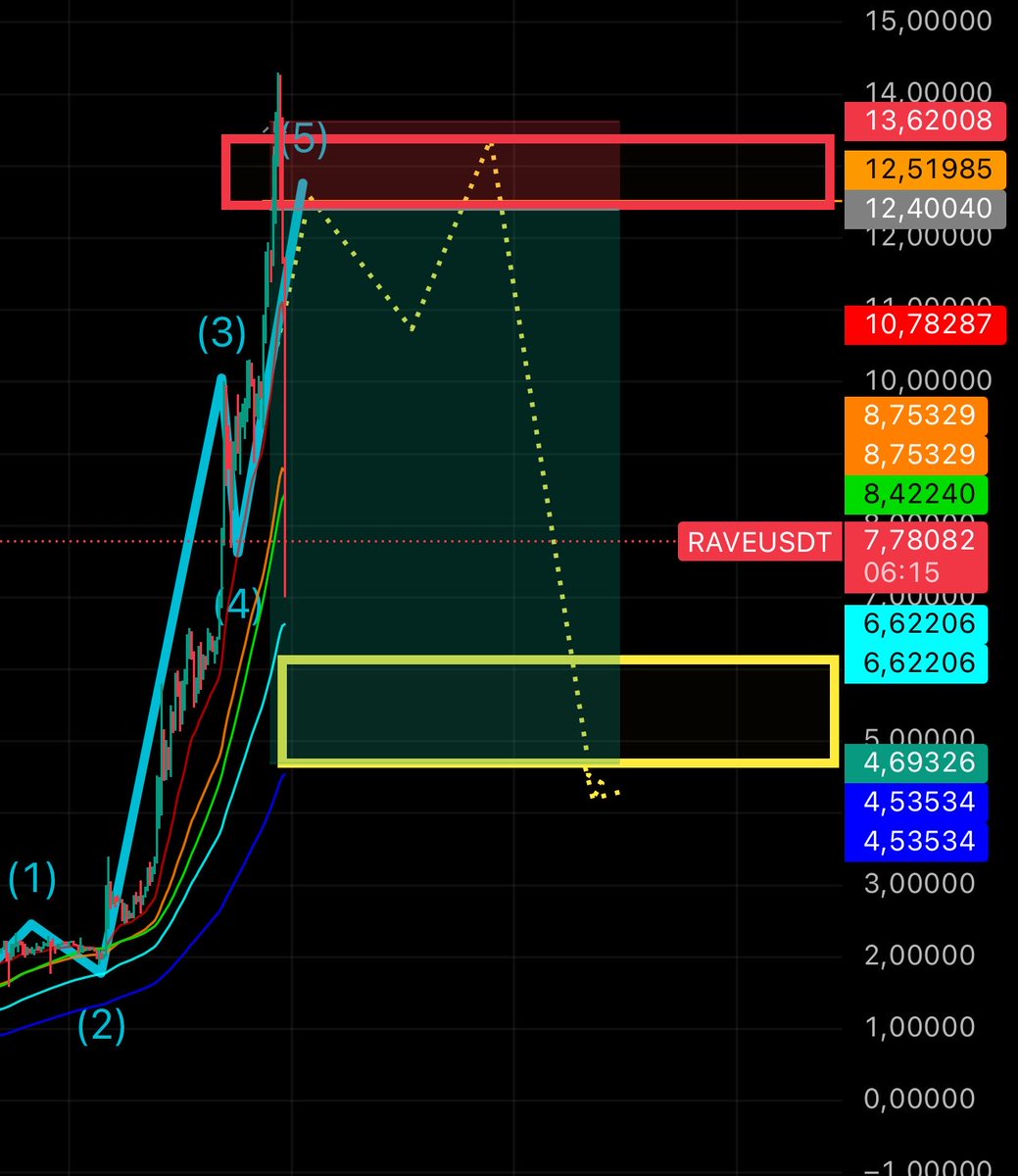Select the green short-position profit zone
Viewport: 1018px width, 1176px height.
click(446, 485)
